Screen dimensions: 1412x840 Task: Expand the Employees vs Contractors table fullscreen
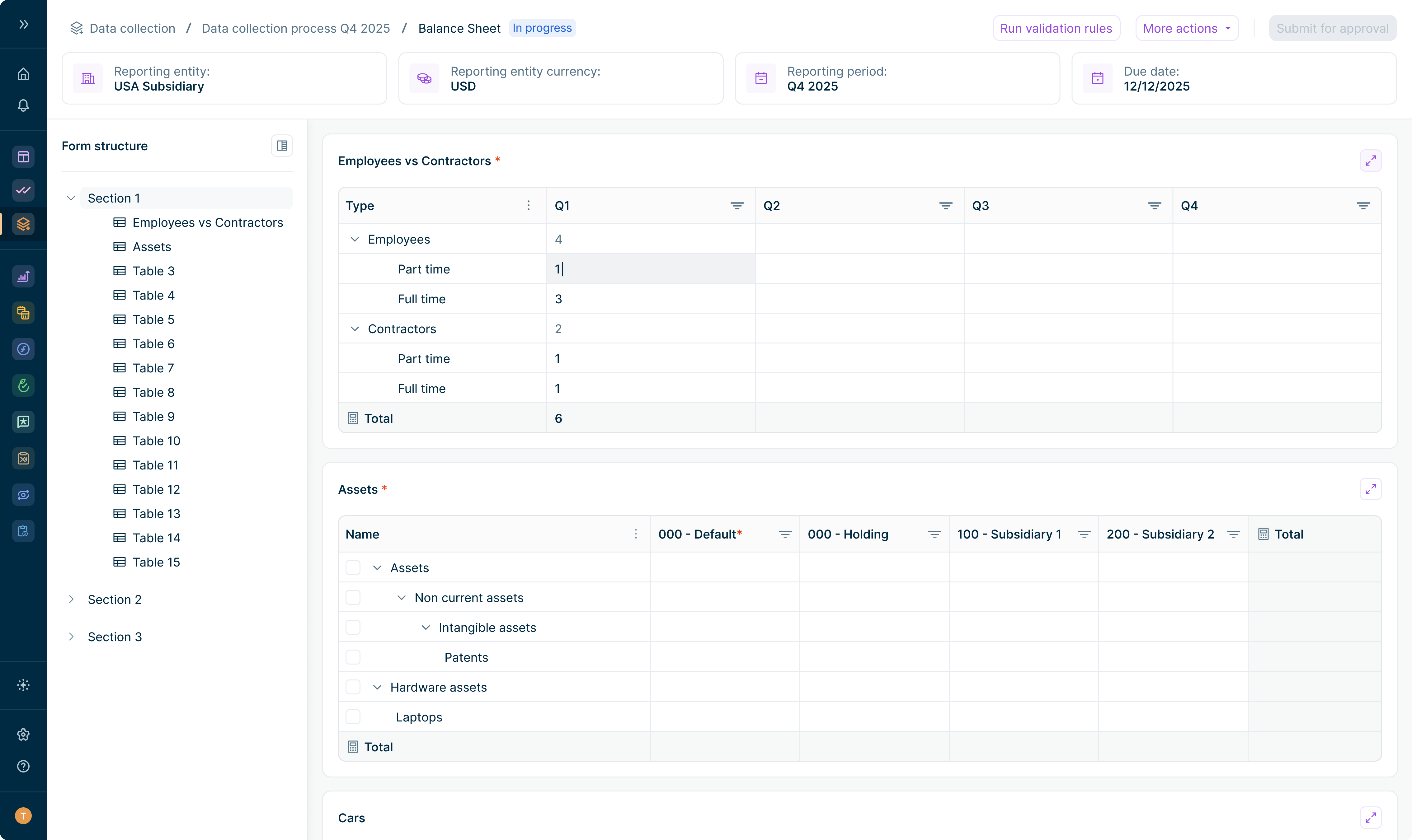1370,161
